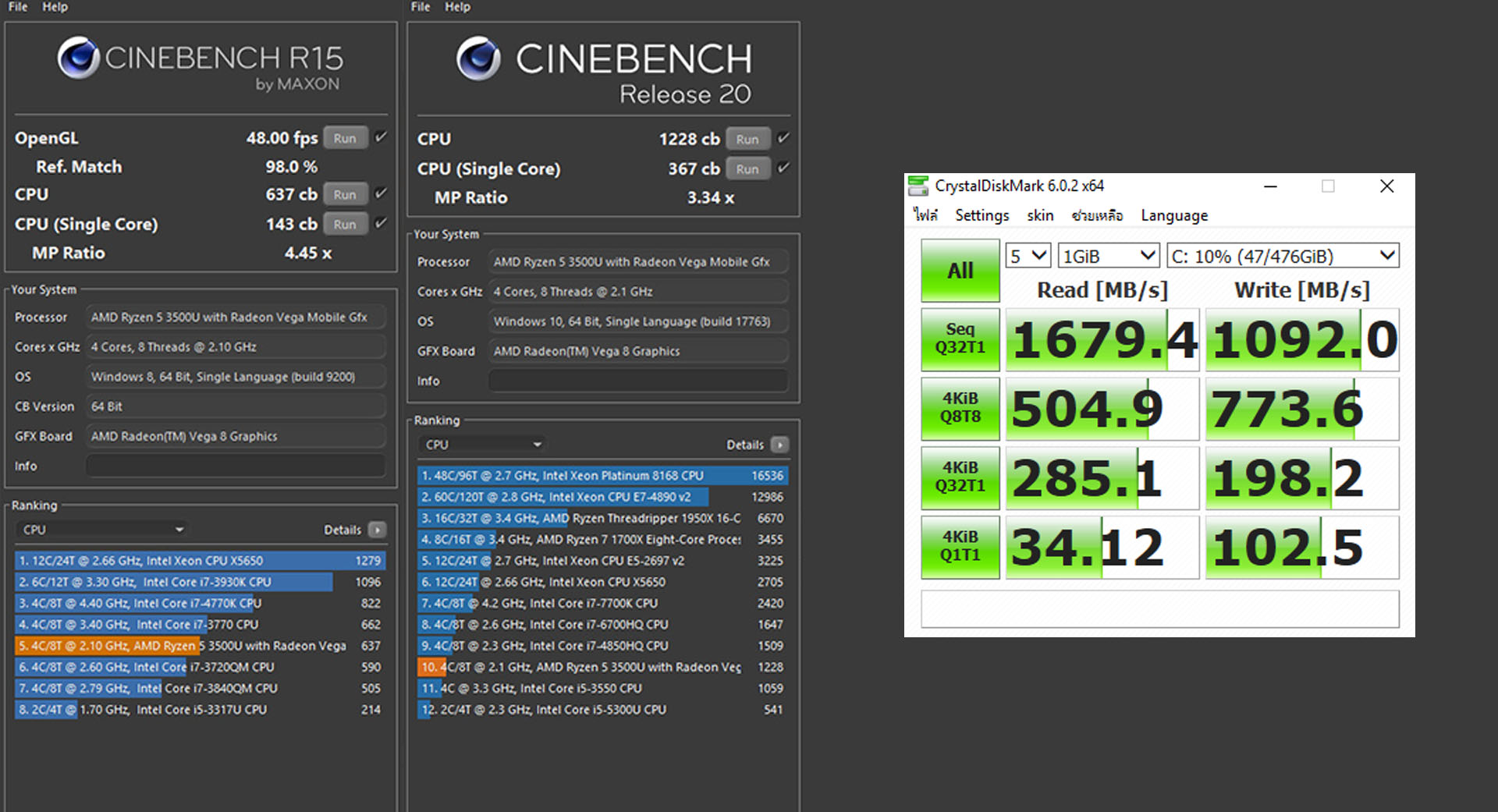Click the R20 Processor field AMD Ryzen 5
This screenshot has width=1498, height=812.
[x=638, y=262]
